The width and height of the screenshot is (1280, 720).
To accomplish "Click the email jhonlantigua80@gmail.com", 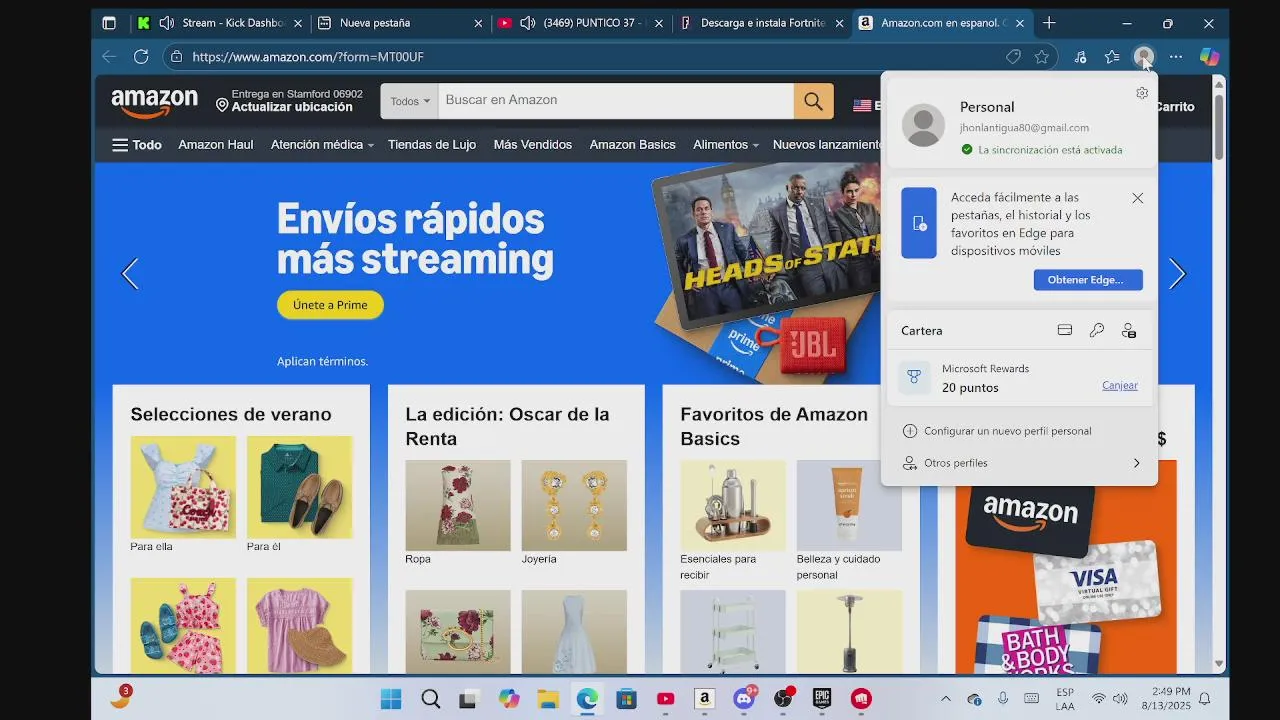I will [1024, 128].
